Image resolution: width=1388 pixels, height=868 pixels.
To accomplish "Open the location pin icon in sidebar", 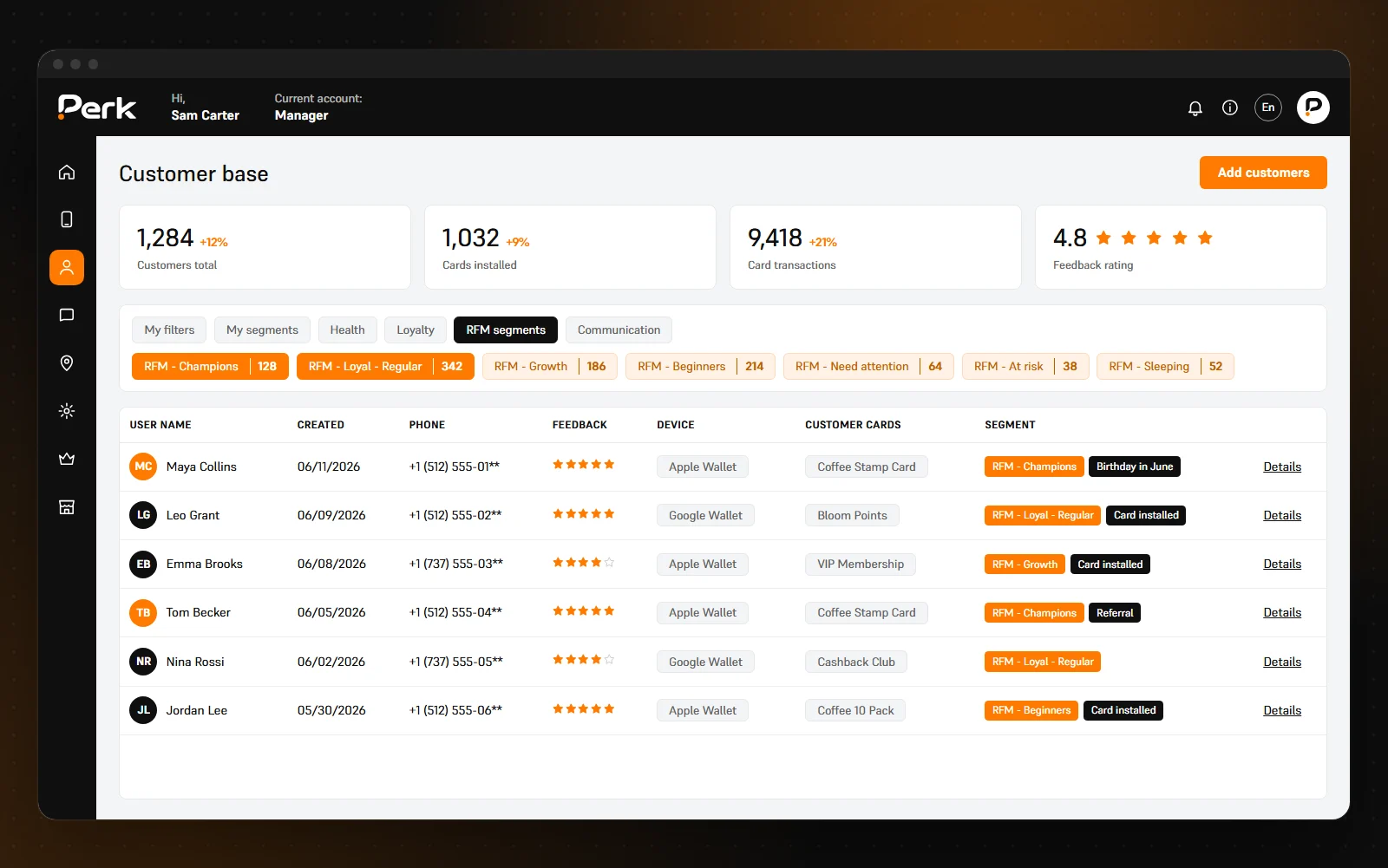I will pyautogui.click(x=67, y=362).
